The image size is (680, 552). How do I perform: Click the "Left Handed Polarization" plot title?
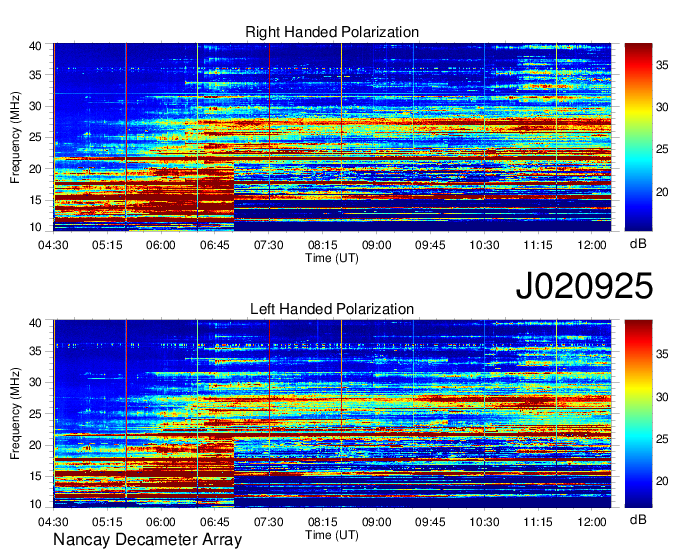(332, 309)
